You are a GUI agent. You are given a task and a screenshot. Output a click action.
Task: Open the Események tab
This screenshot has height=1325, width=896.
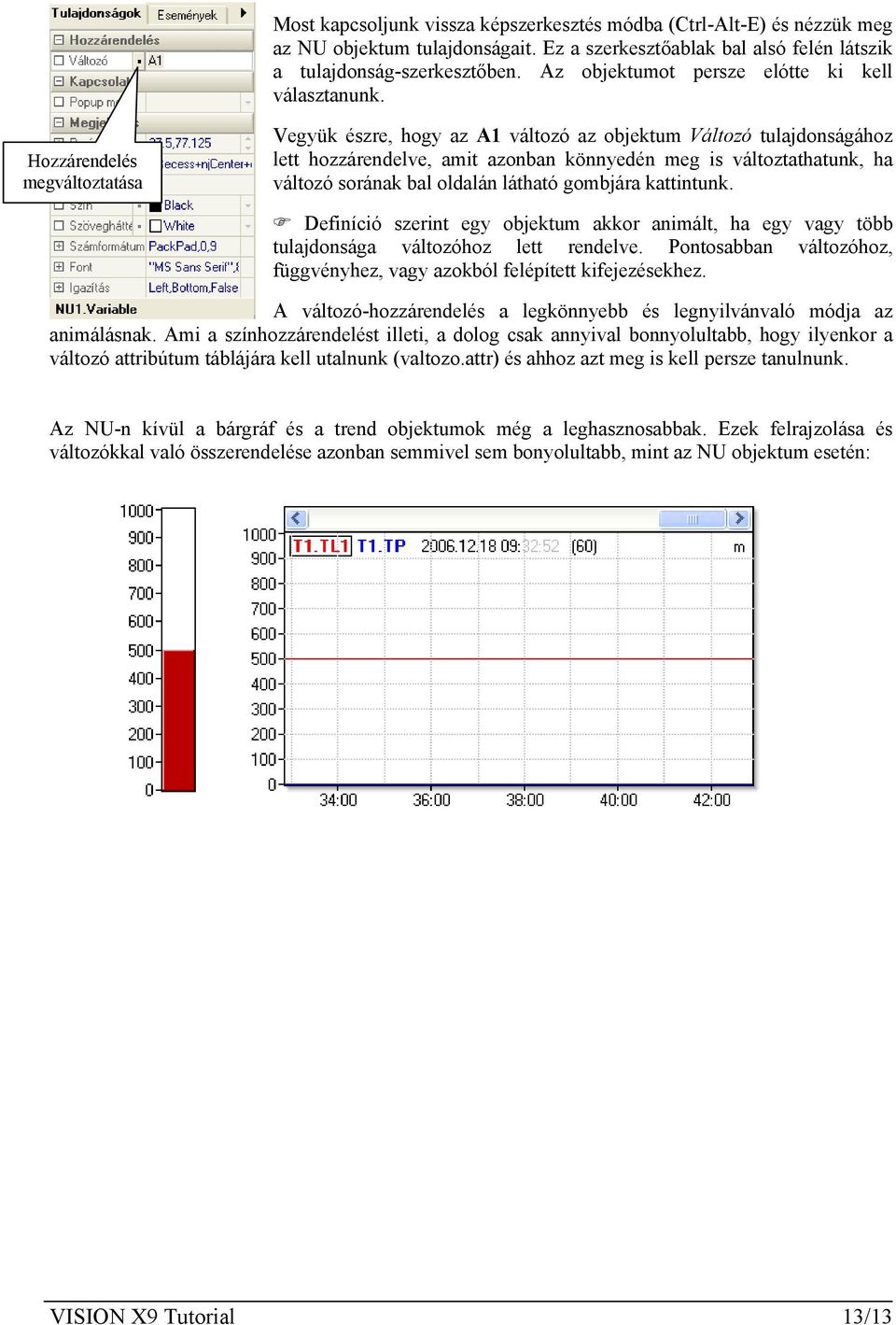(187, 15)
